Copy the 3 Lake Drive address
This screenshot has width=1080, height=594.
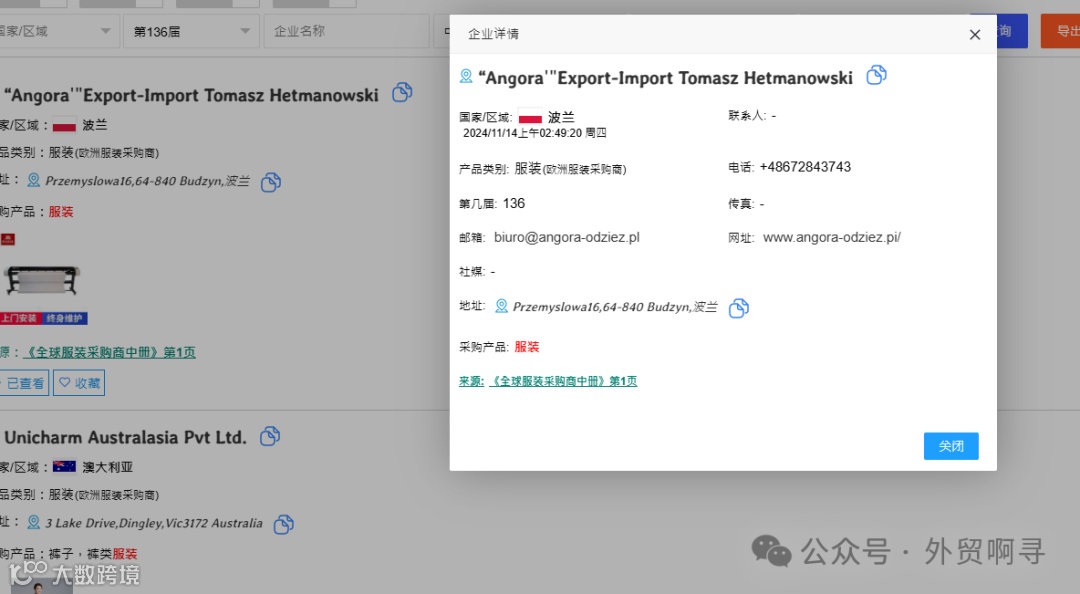[284, 524]
